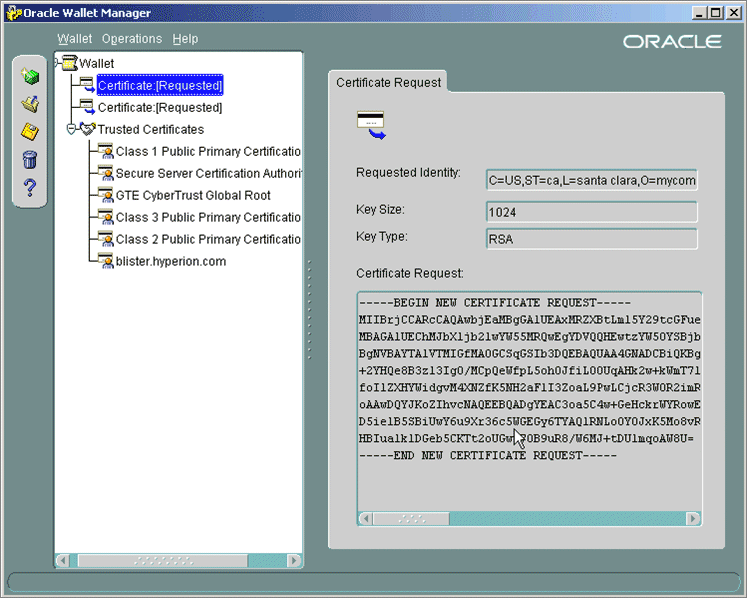This screenshot has height=598, width=747.
Task: Click the Requested Identity field
Action: pos(592,180)
